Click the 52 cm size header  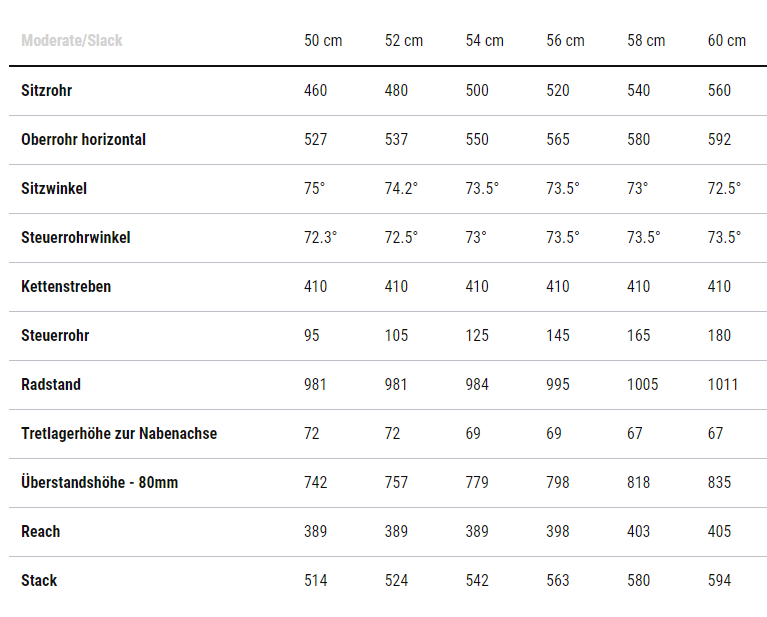[x=404, y=41]
